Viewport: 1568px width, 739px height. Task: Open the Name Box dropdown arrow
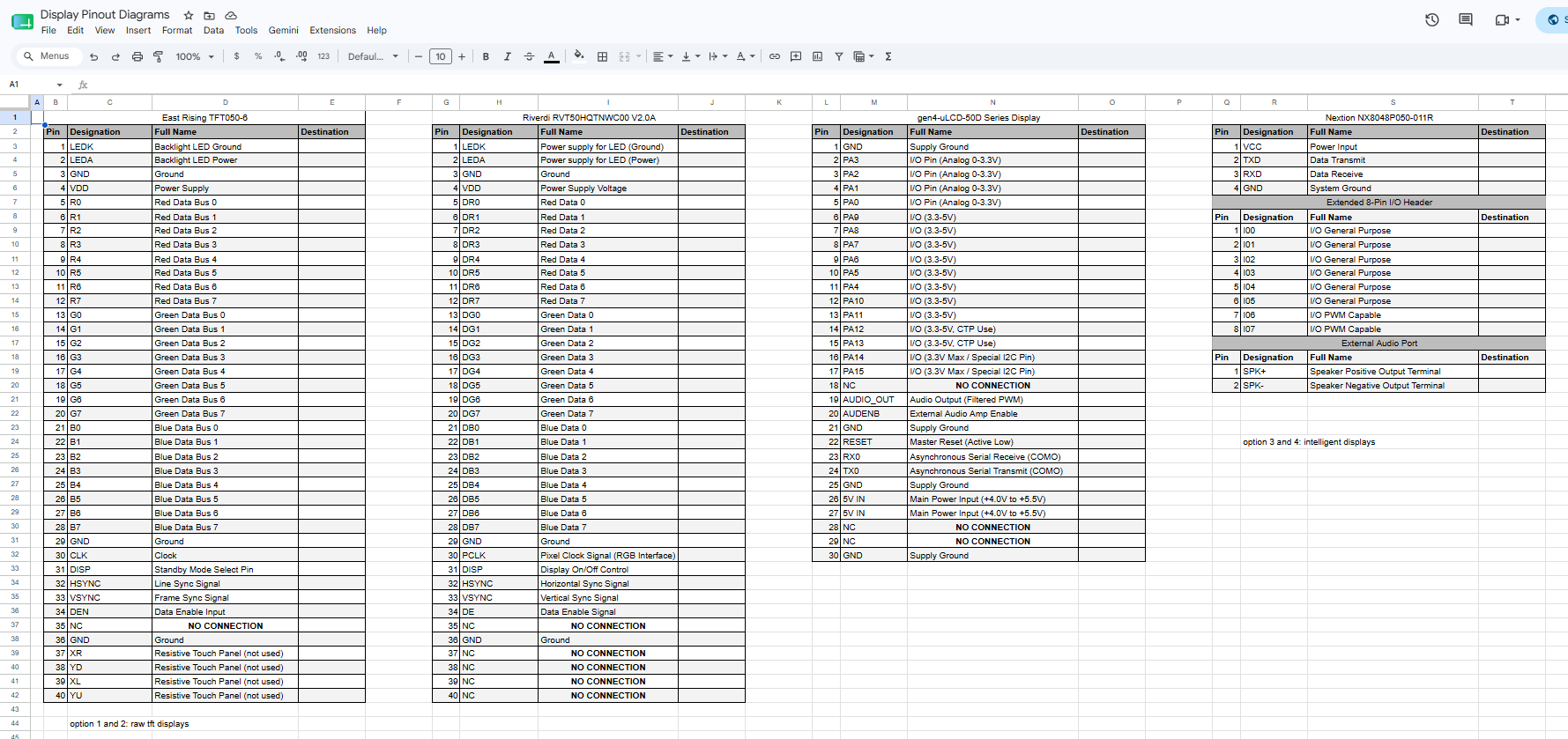(x=60, y=85)
